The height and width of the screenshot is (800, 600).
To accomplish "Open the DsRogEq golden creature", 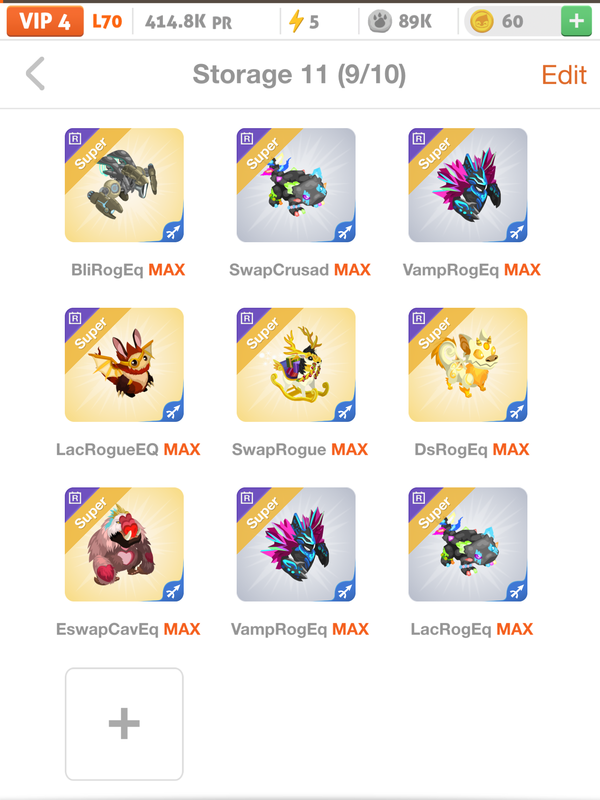I will [x=468, y=364].
